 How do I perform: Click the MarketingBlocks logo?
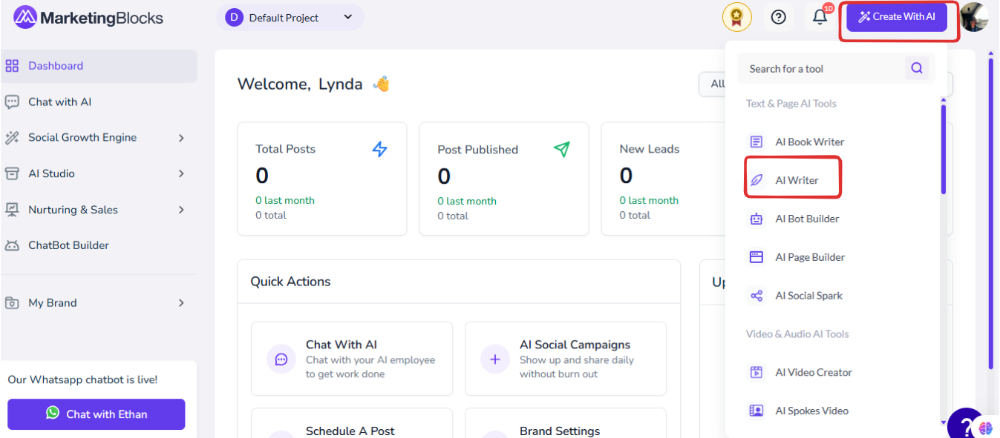(89, 18)
